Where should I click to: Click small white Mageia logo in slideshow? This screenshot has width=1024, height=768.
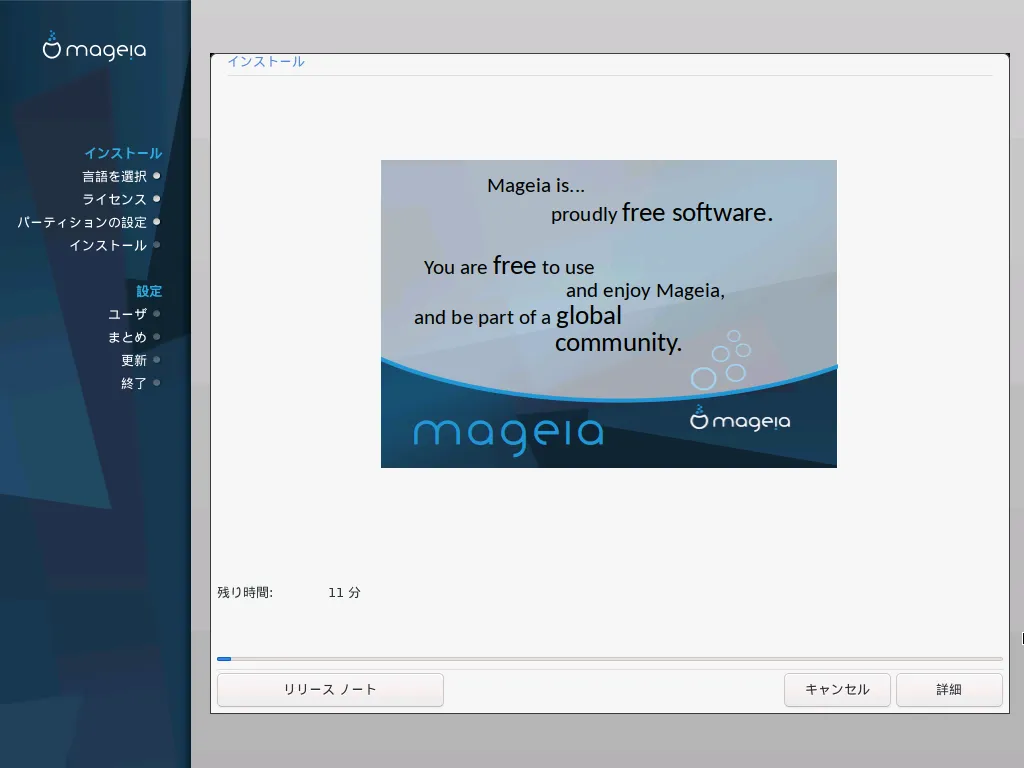(740, 418)
